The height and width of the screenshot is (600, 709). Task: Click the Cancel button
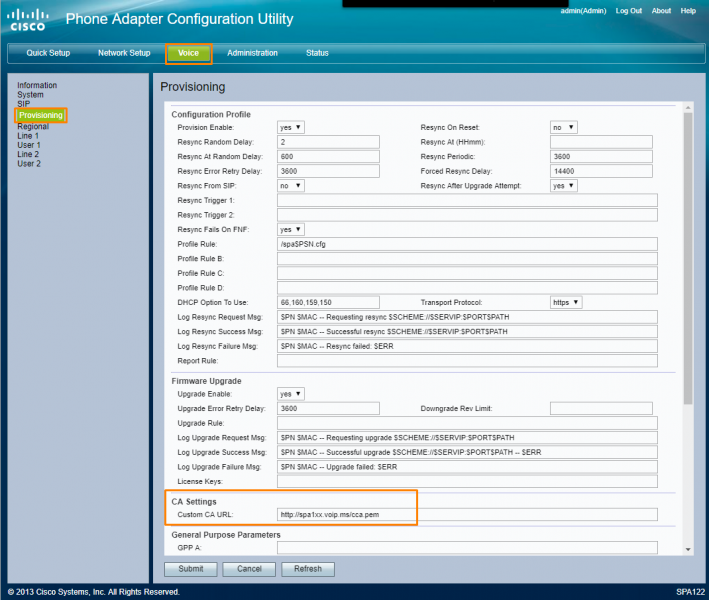pos(249,569)
